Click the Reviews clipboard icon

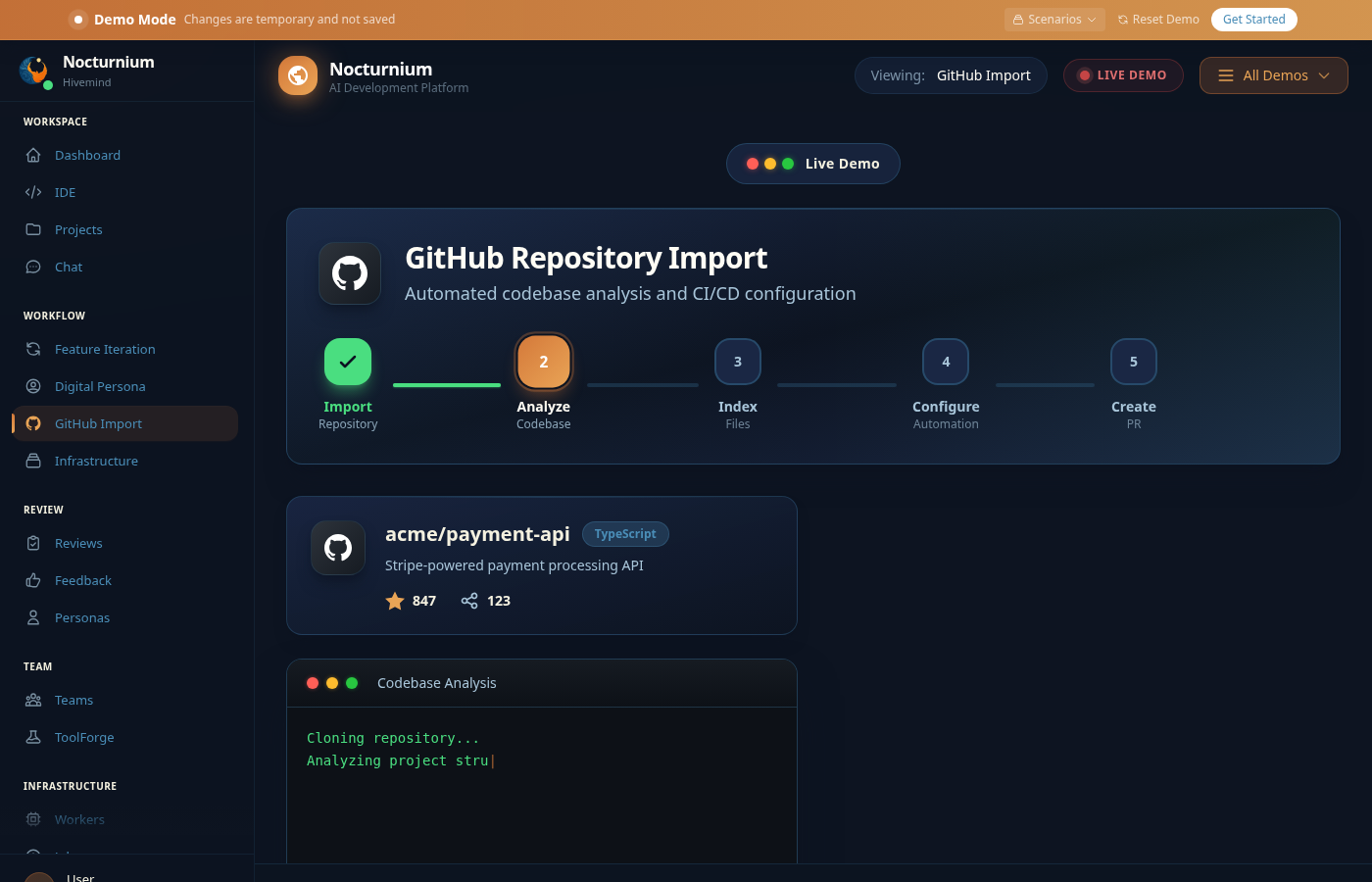pyautogui.click(x=33, y=543)
